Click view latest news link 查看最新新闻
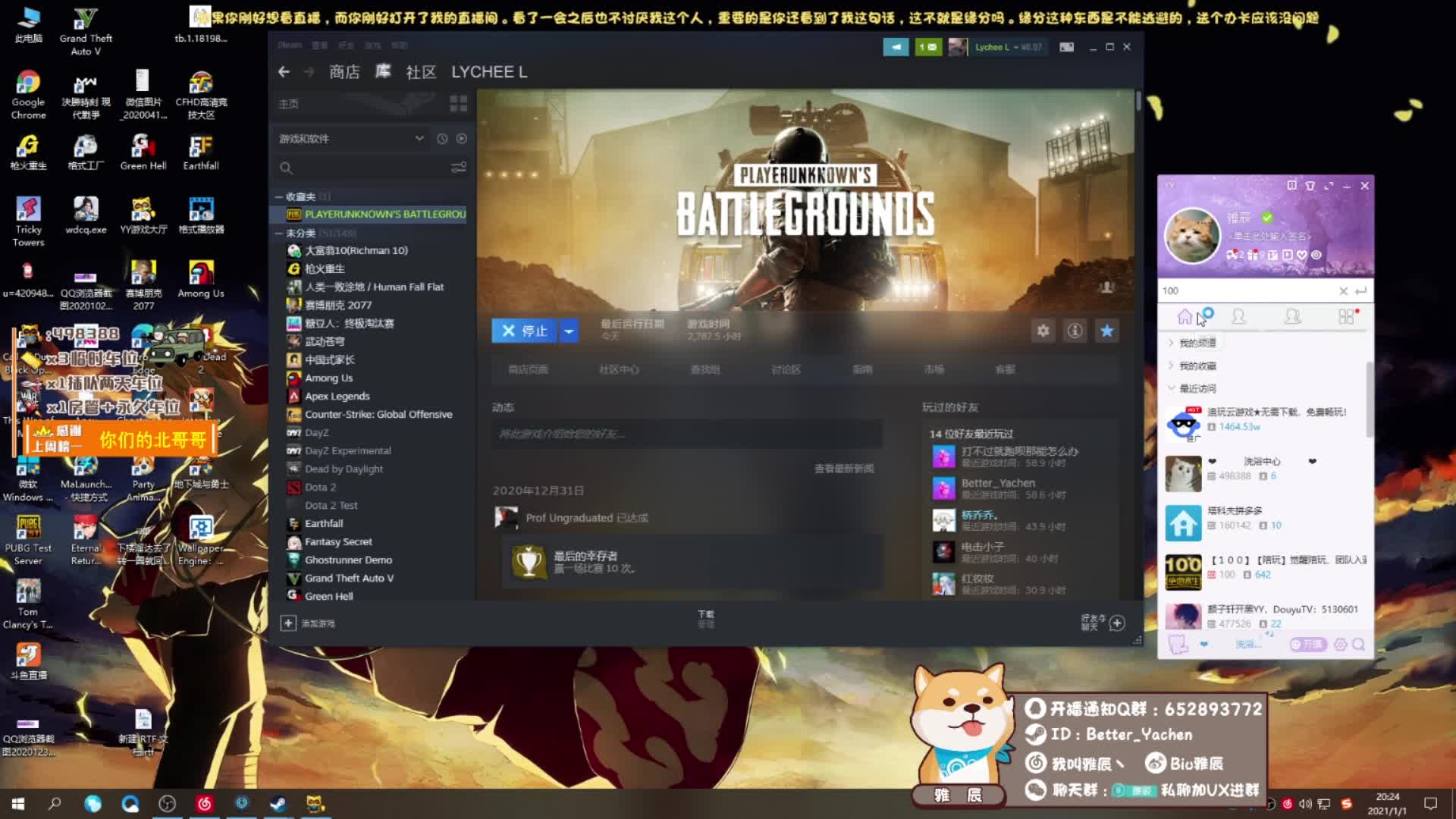 [843, 469]
